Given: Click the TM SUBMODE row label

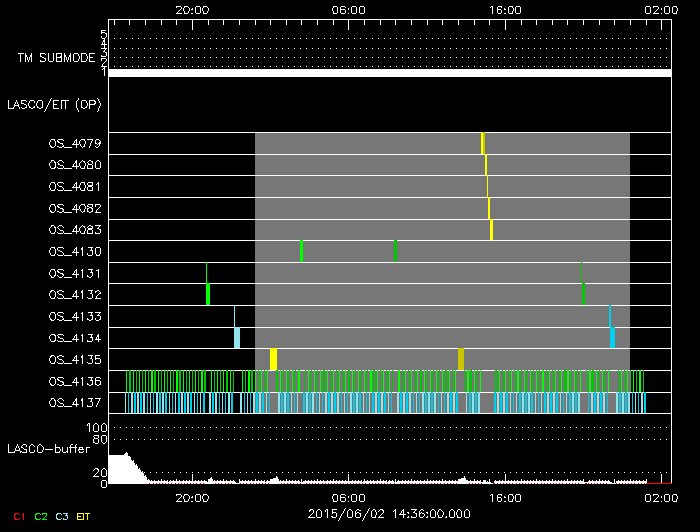Looking at the screenshot, I should pyautogui.click(x=54, y=58).
